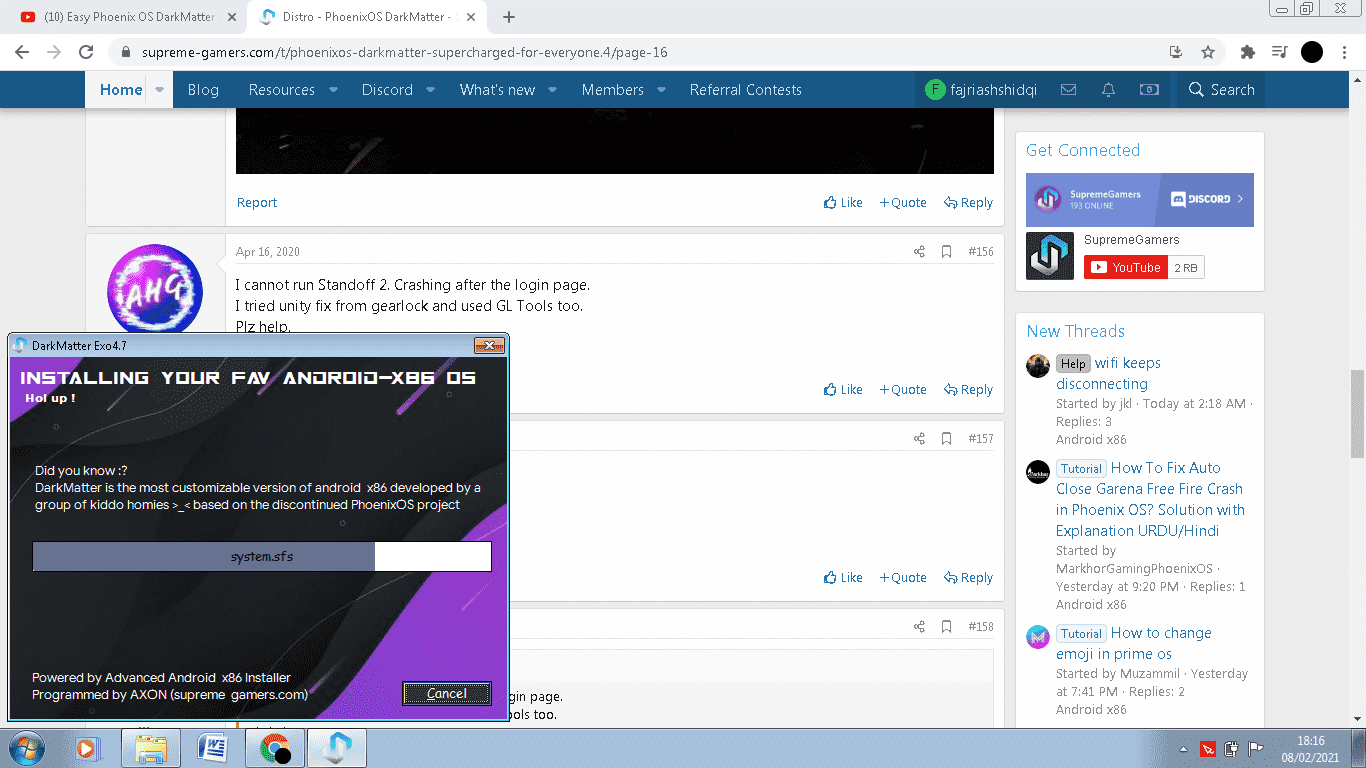Viewport: 1366px width, 768px height.
Task: Click the system.sfs installation progress bar
Action: coord(262,557)
